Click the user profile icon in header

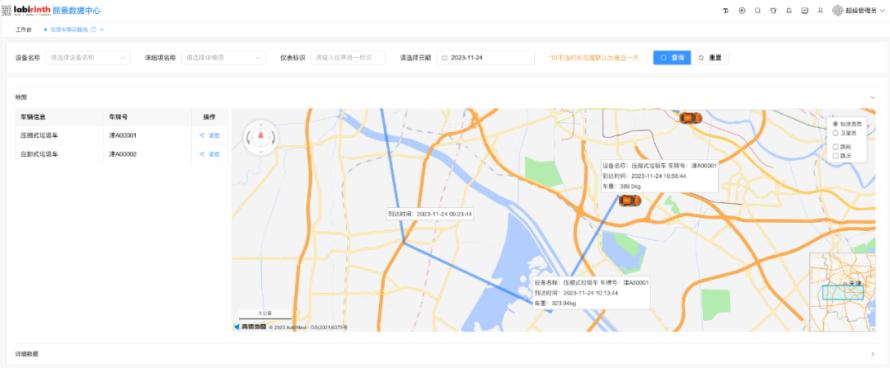pos(820,10)
